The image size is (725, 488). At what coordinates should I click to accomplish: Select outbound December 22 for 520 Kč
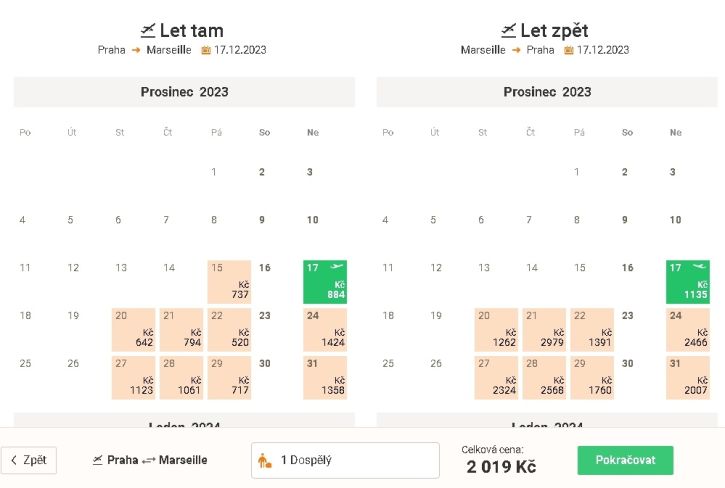point(229,330)
